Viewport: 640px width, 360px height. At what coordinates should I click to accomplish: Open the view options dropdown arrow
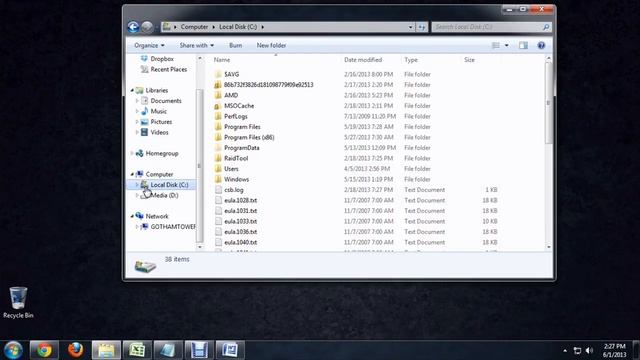point(507,45)
